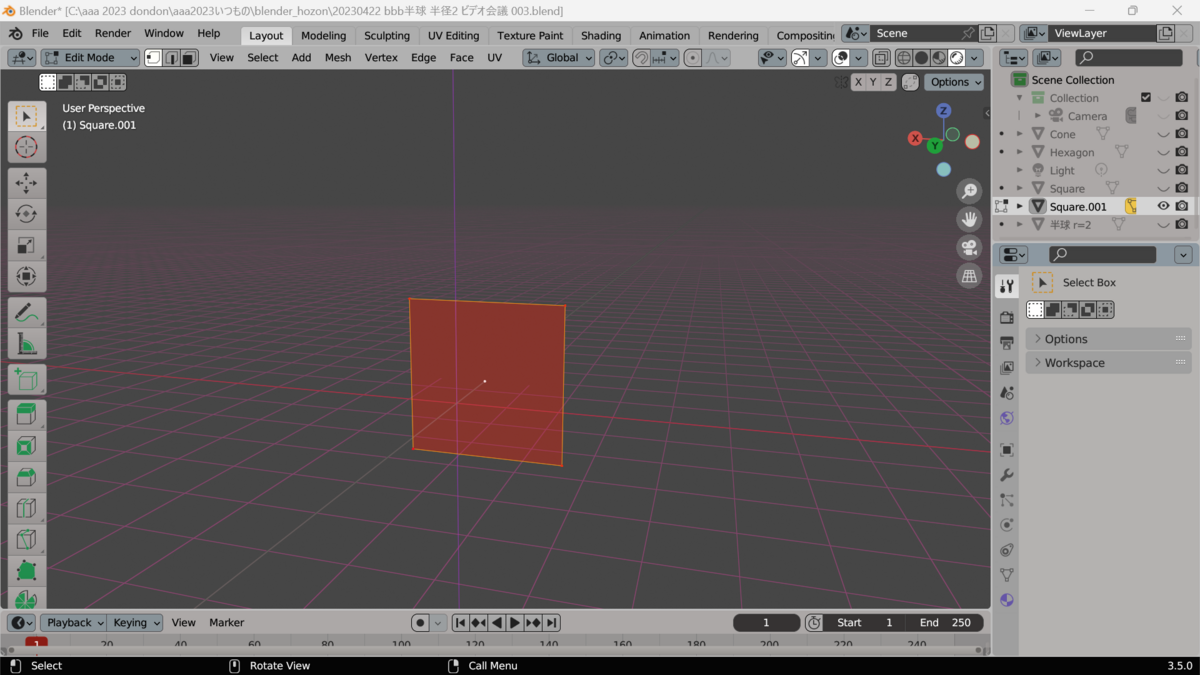
Task: Hide Square.001 using its eye toggle
Action: coord(1164,205)
